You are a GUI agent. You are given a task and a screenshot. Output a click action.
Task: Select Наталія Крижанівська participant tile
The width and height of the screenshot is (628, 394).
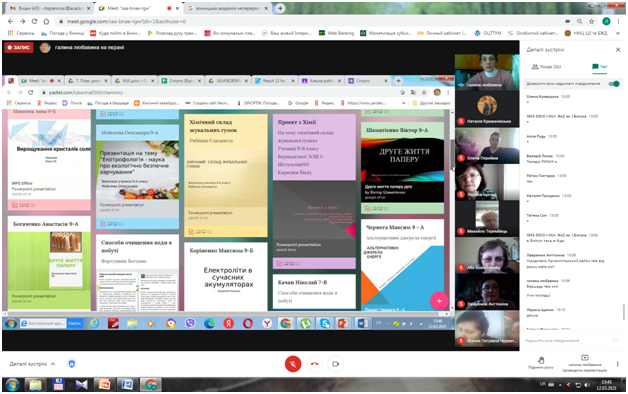click(x=487, y=109)
